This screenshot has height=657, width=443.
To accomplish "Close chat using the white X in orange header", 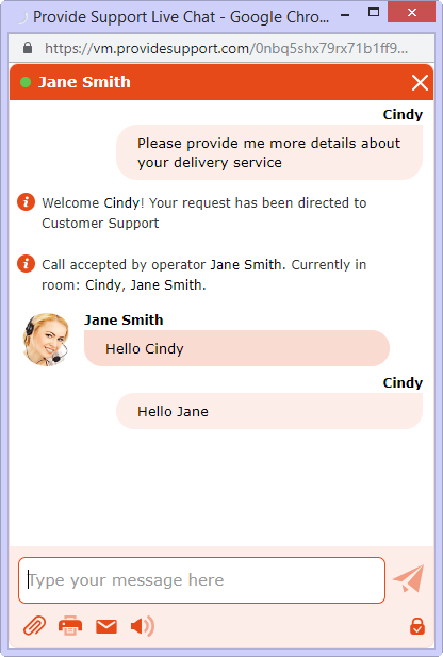I will tap(420, 83).
